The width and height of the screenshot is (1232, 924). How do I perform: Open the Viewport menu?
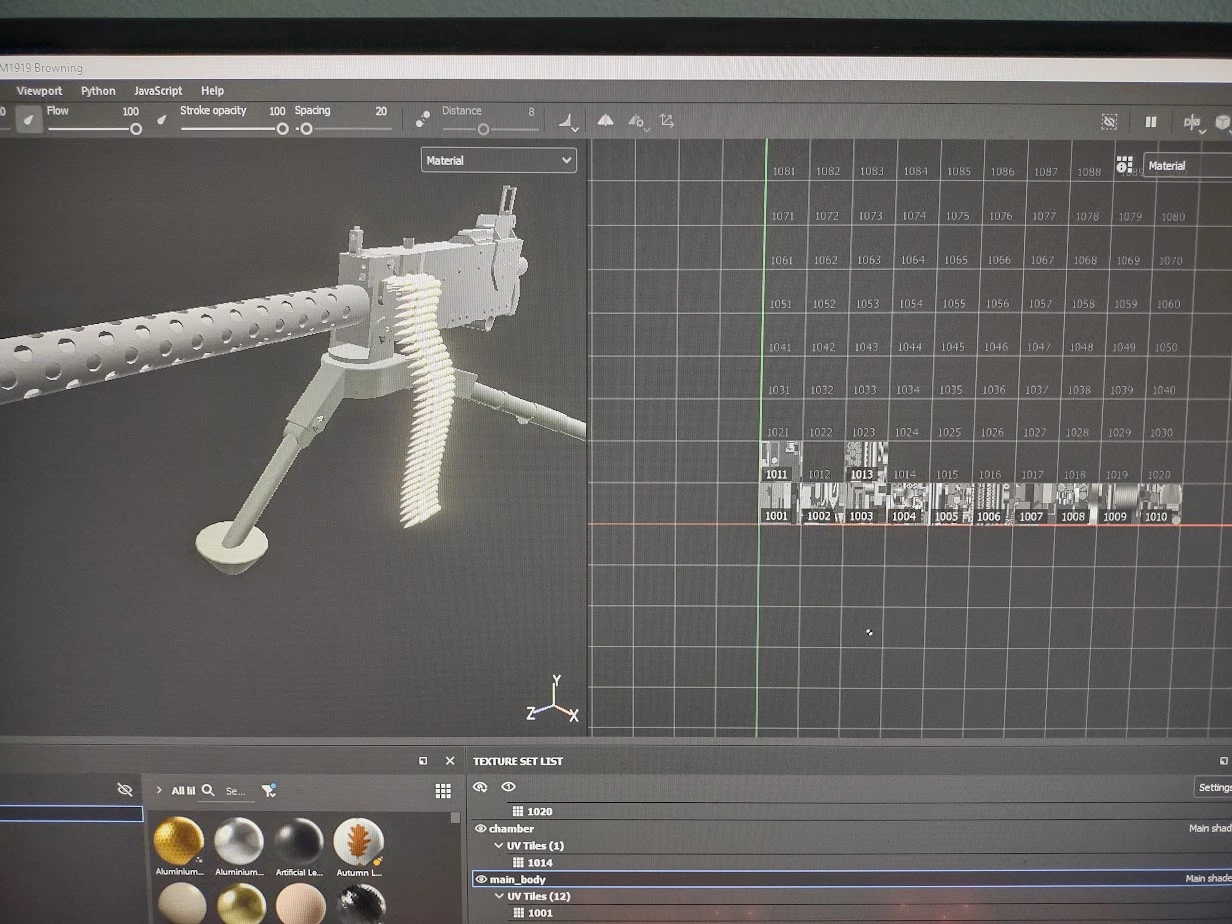[39, 91]
